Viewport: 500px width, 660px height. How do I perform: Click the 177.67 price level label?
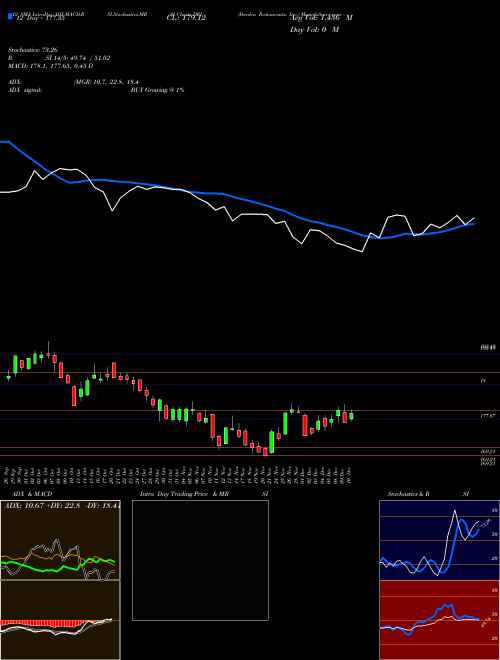point(488,416)
